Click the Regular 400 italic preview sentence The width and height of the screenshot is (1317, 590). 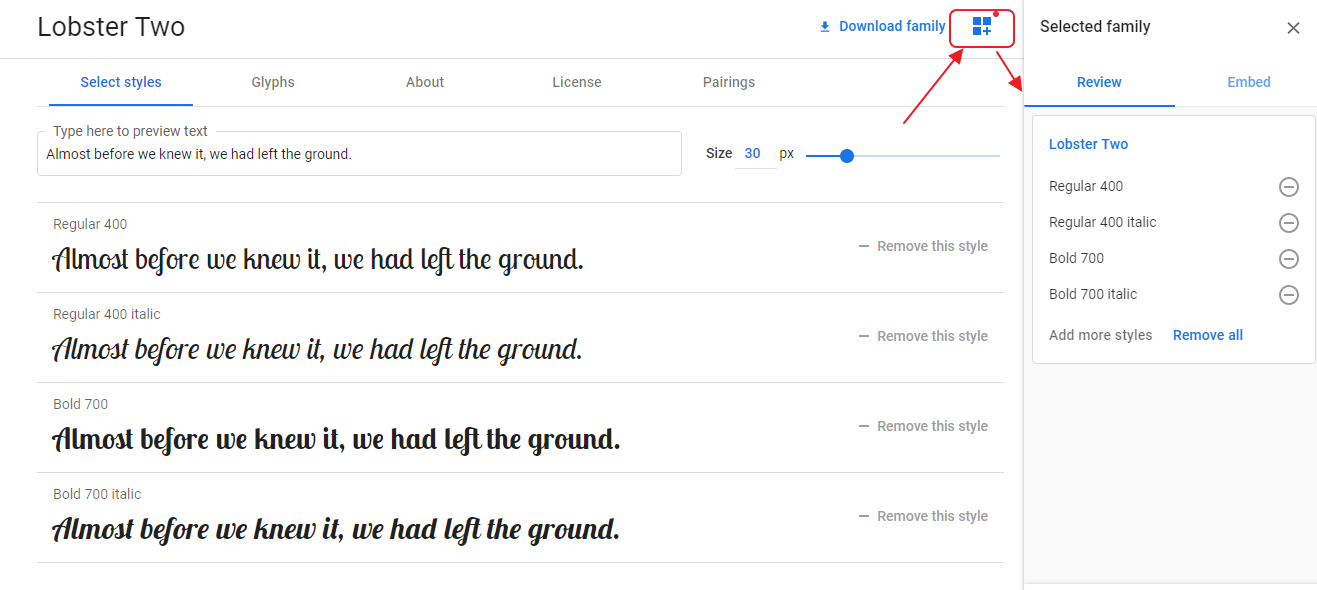pos(317,350)
